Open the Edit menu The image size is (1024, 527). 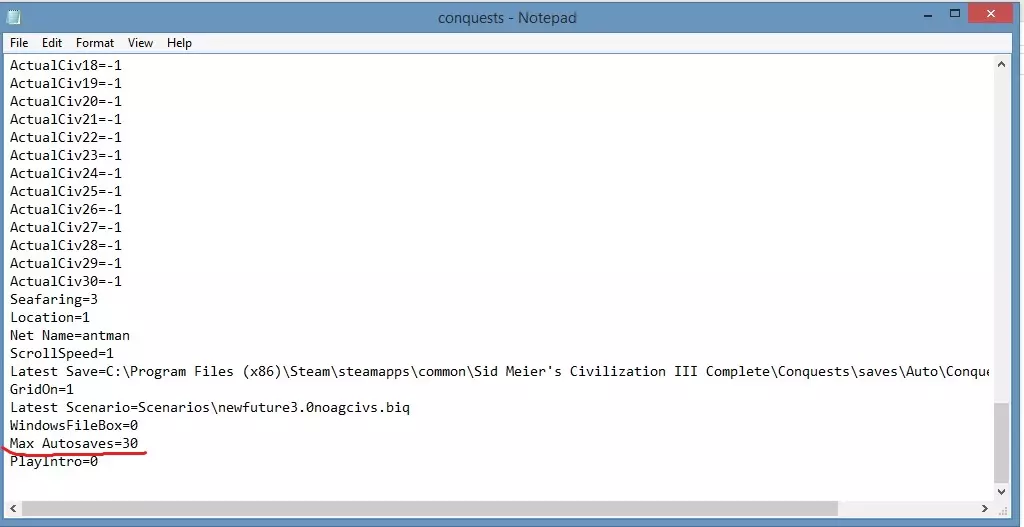click(x=52, y=43)
